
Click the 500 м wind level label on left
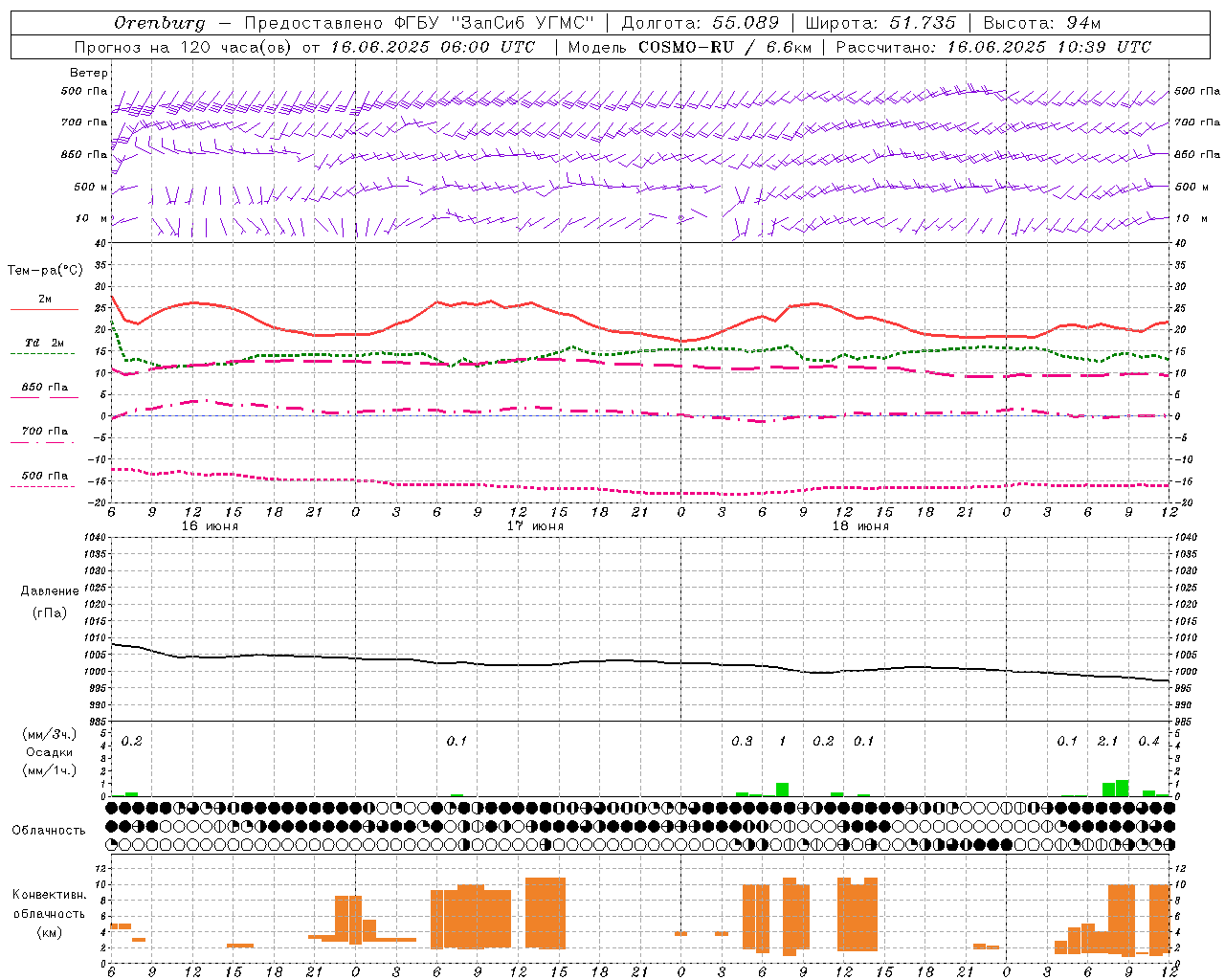click(x=92, y=188)
